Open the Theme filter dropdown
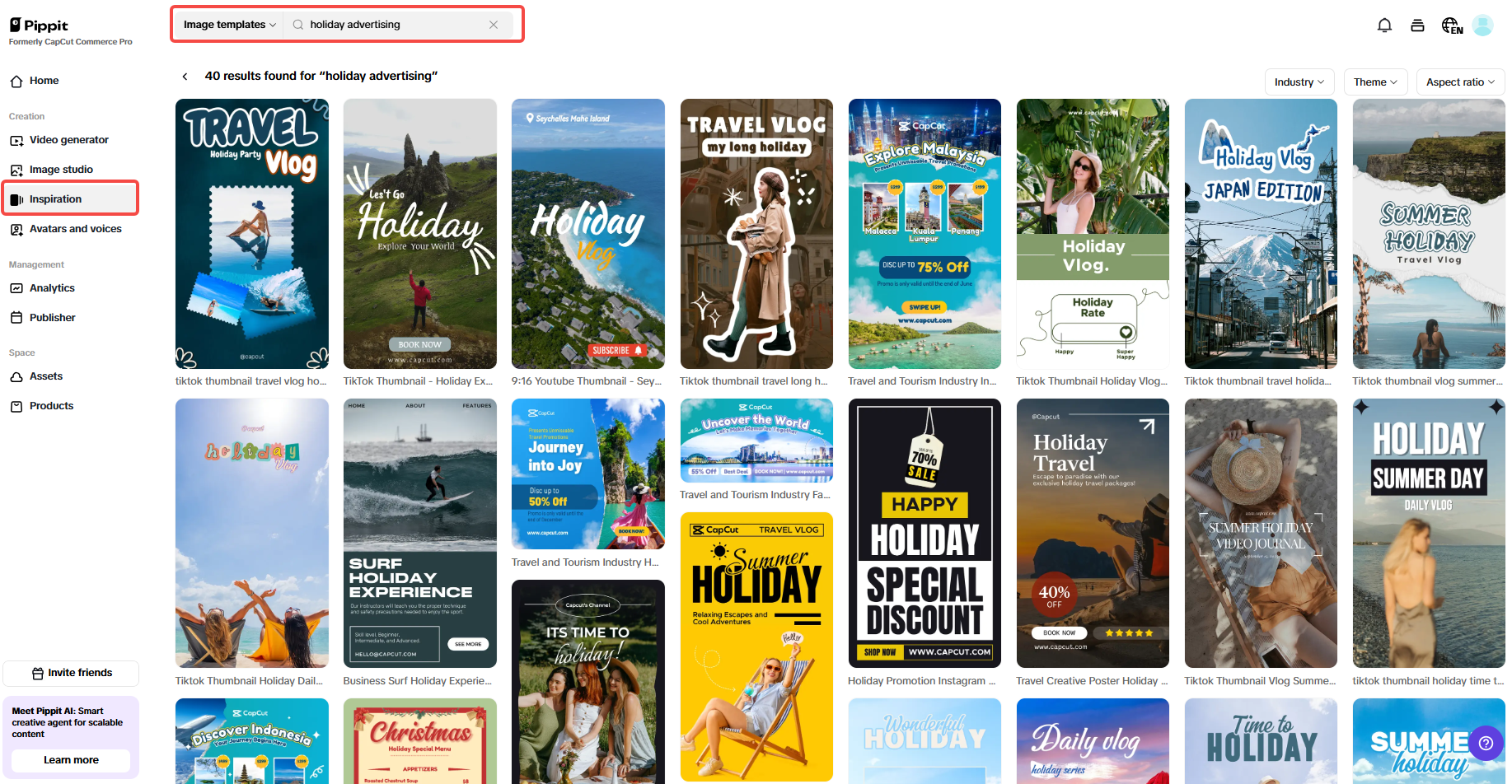The height and width of the screenshot is (784, 1512). pos(1375,82)
